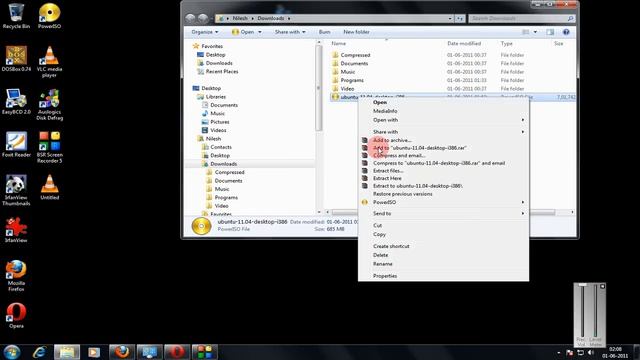Switch to Opera in the taskbar
This screenshot has width=640, height=360.
(177, 352)
